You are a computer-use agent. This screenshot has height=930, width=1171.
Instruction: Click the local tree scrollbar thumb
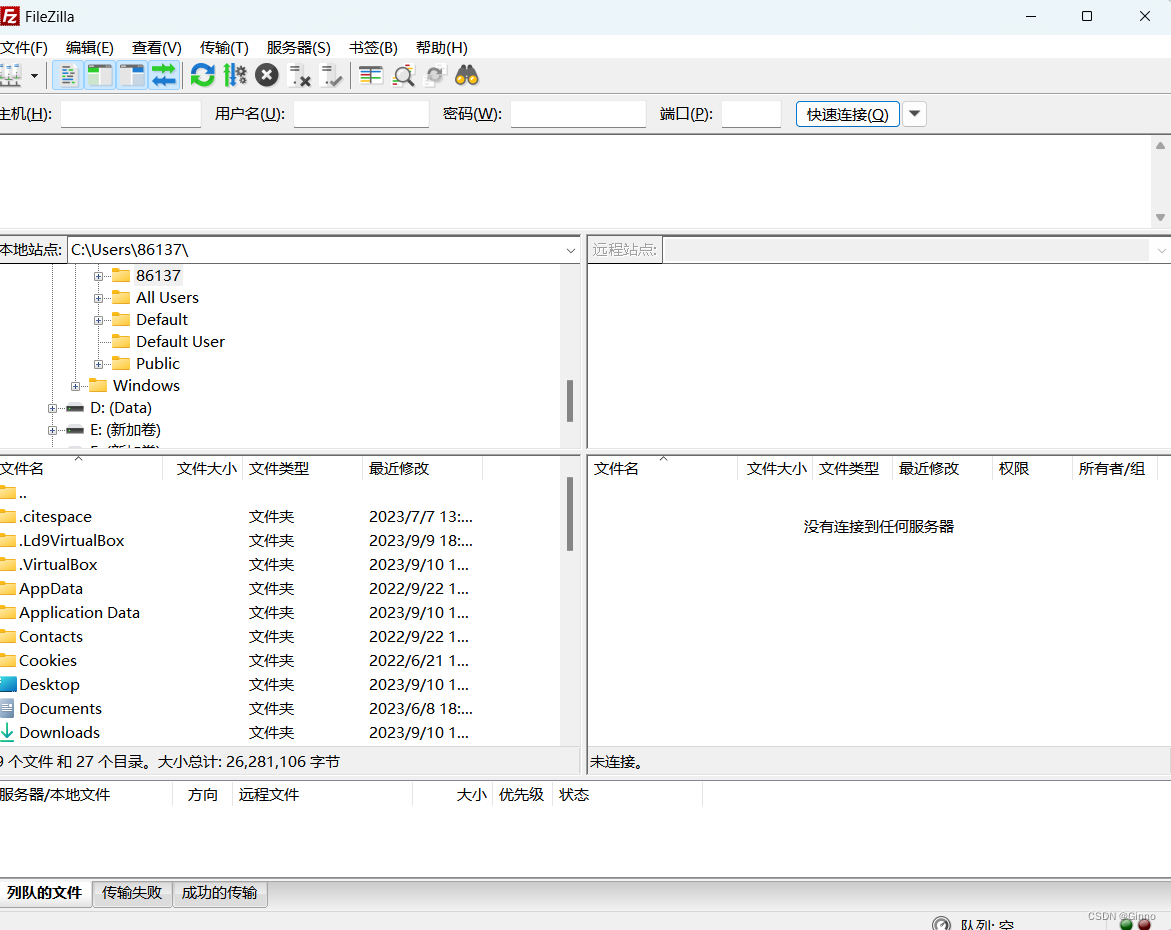click(x=570, y=401)
